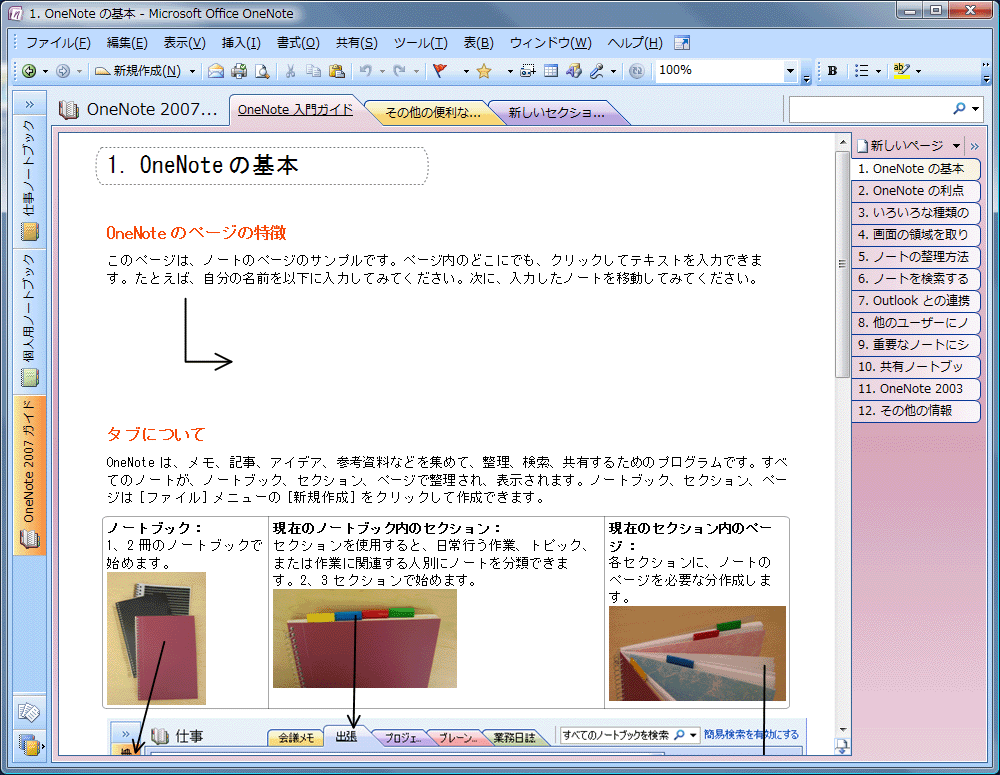Open the ヘルプ(H) menu
This screenshot has width=1000, height=775.
coord(635,43)
